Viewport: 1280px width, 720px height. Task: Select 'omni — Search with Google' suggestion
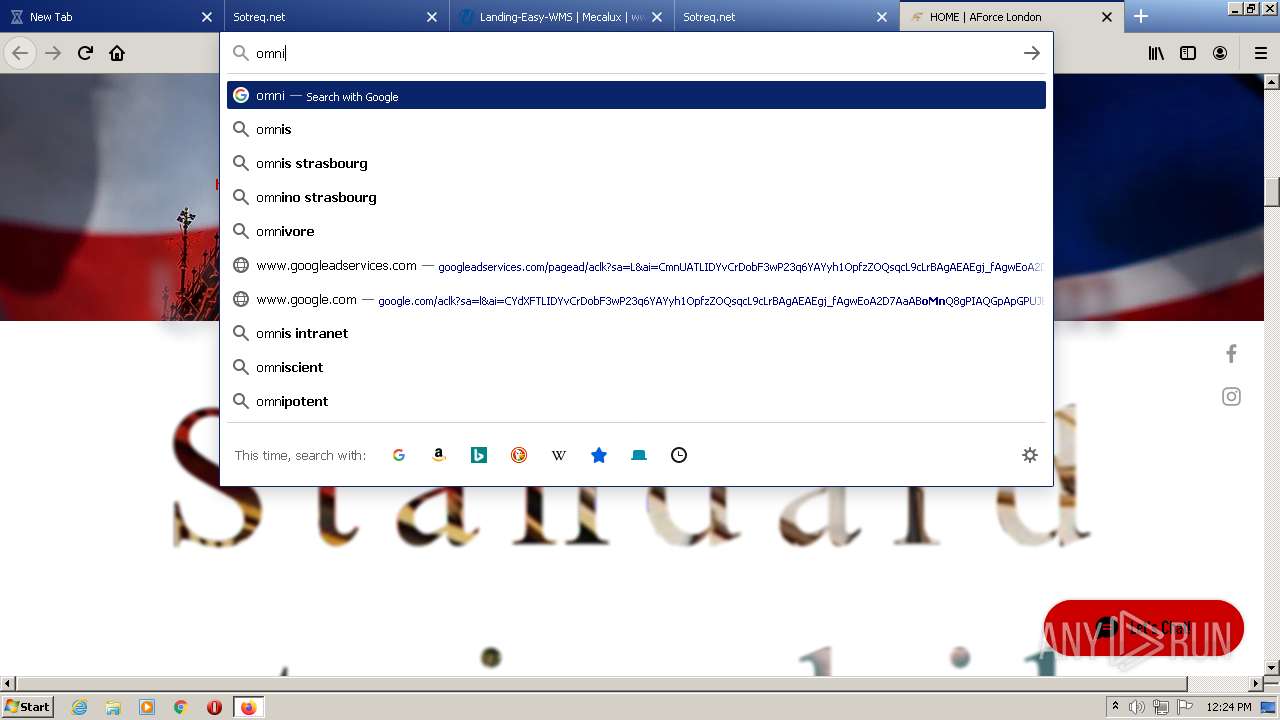tap(636, 95)
